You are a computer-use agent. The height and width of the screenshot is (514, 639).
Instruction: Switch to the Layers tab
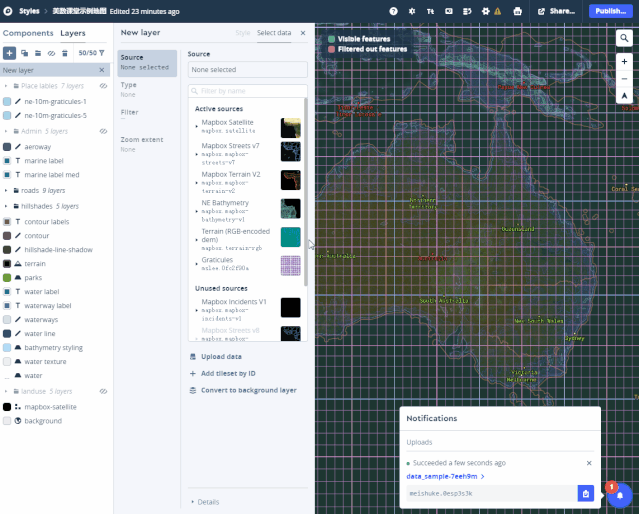(73, 33)
